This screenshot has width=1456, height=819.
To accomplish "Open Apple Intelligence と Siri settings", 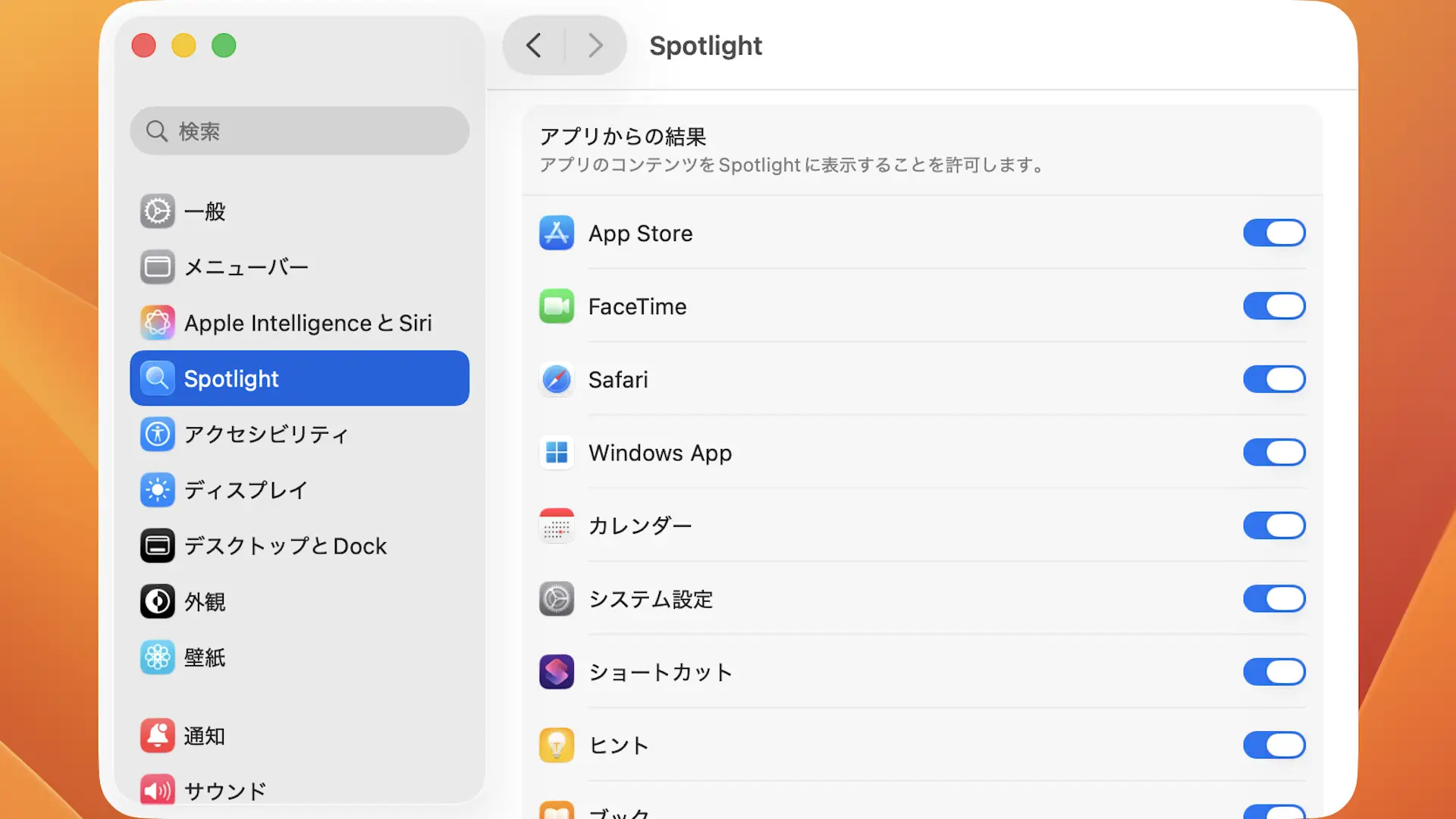I will 300,323.
